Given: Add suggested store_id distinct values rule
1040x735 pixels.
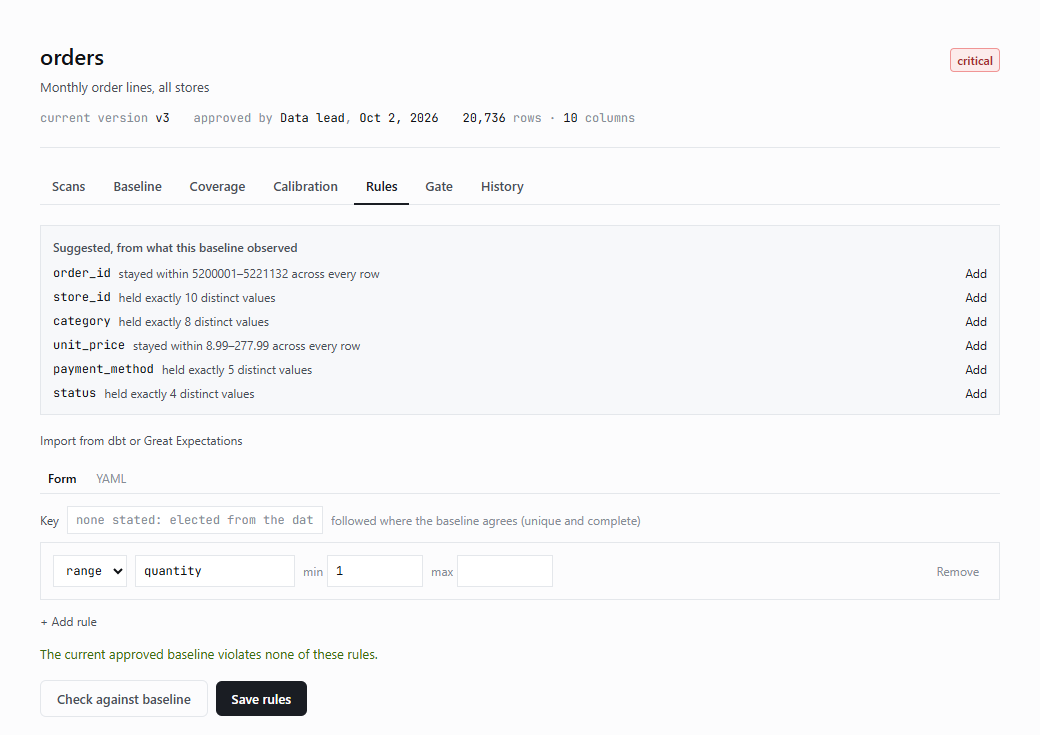Looking at the screenshot, I should [976, 298].
